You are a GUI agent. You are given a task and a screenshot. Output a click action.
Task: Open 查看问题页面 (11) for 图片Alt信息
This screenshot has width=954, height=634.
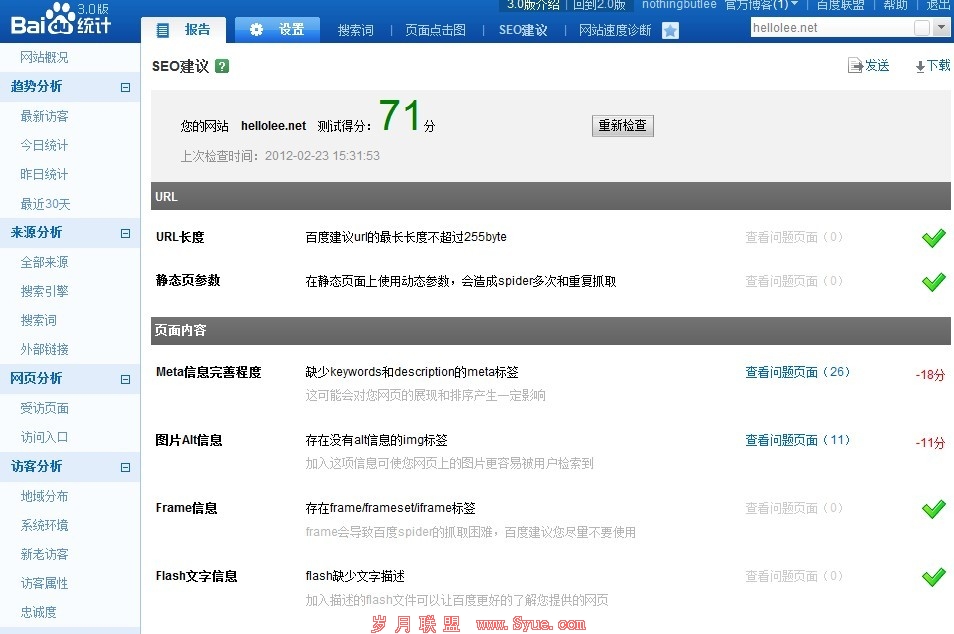coord(797,440)
